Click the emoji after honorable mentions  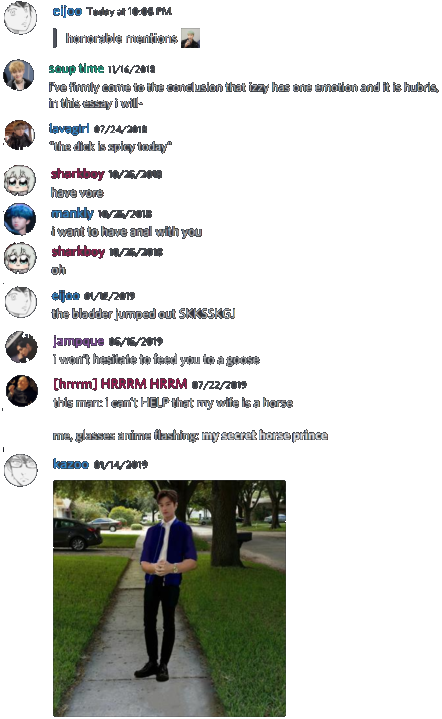tap(190, 38)
